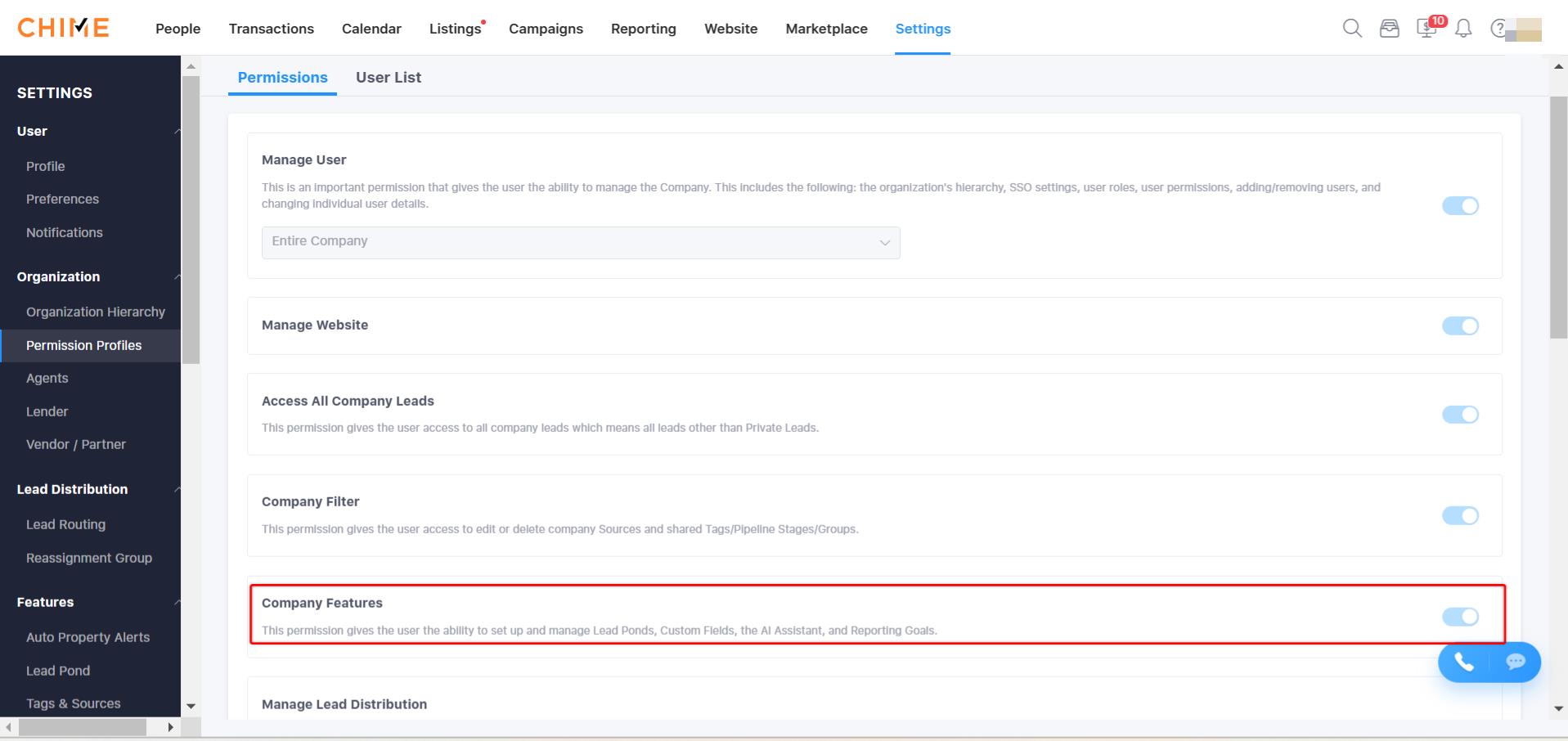Open the Transactions menu
The image size is (1568, 741).
(x=271, y=29)
